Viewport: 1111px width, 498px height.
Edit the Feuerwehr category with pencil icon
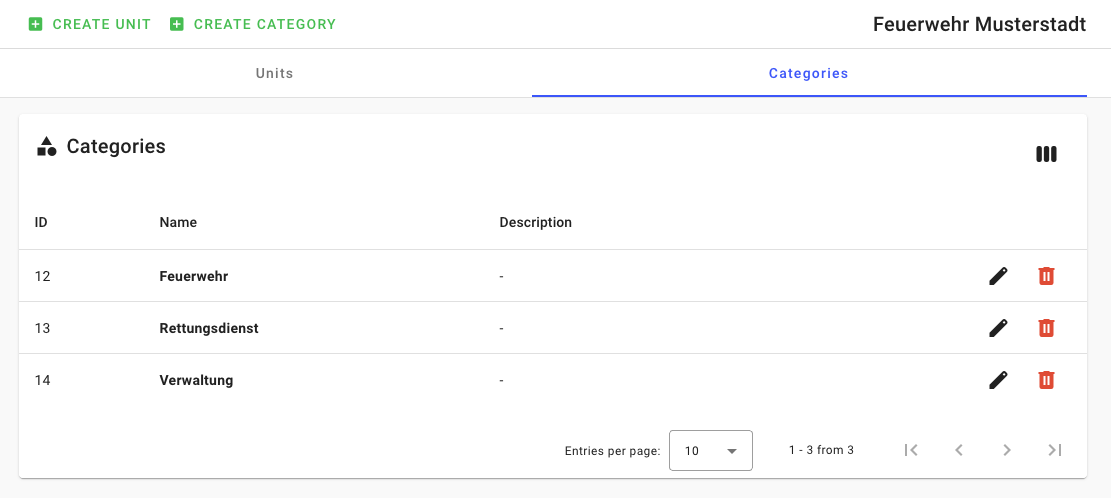click(x=997, y=276)
